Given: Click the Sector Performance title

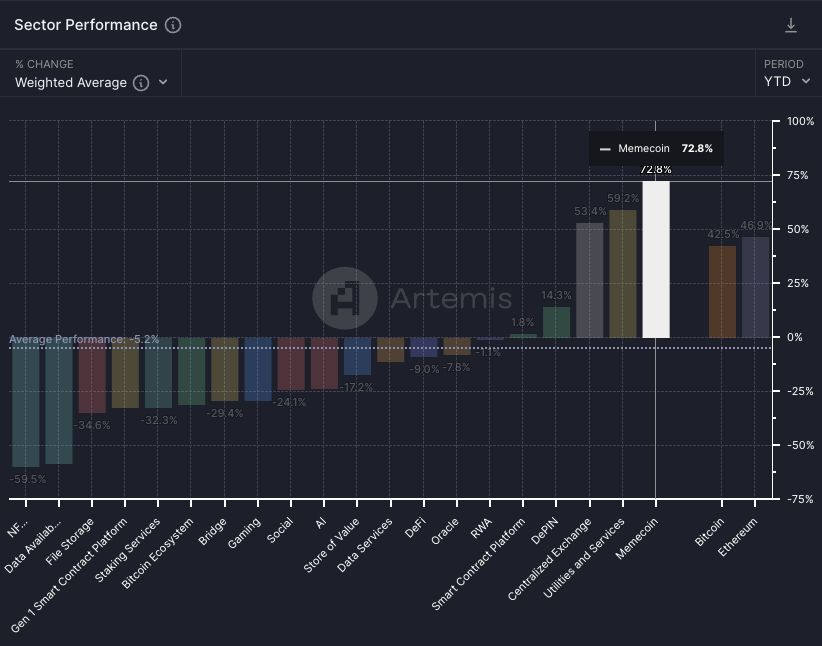Looking at the screenshot, I should click(x=85, y=25).
